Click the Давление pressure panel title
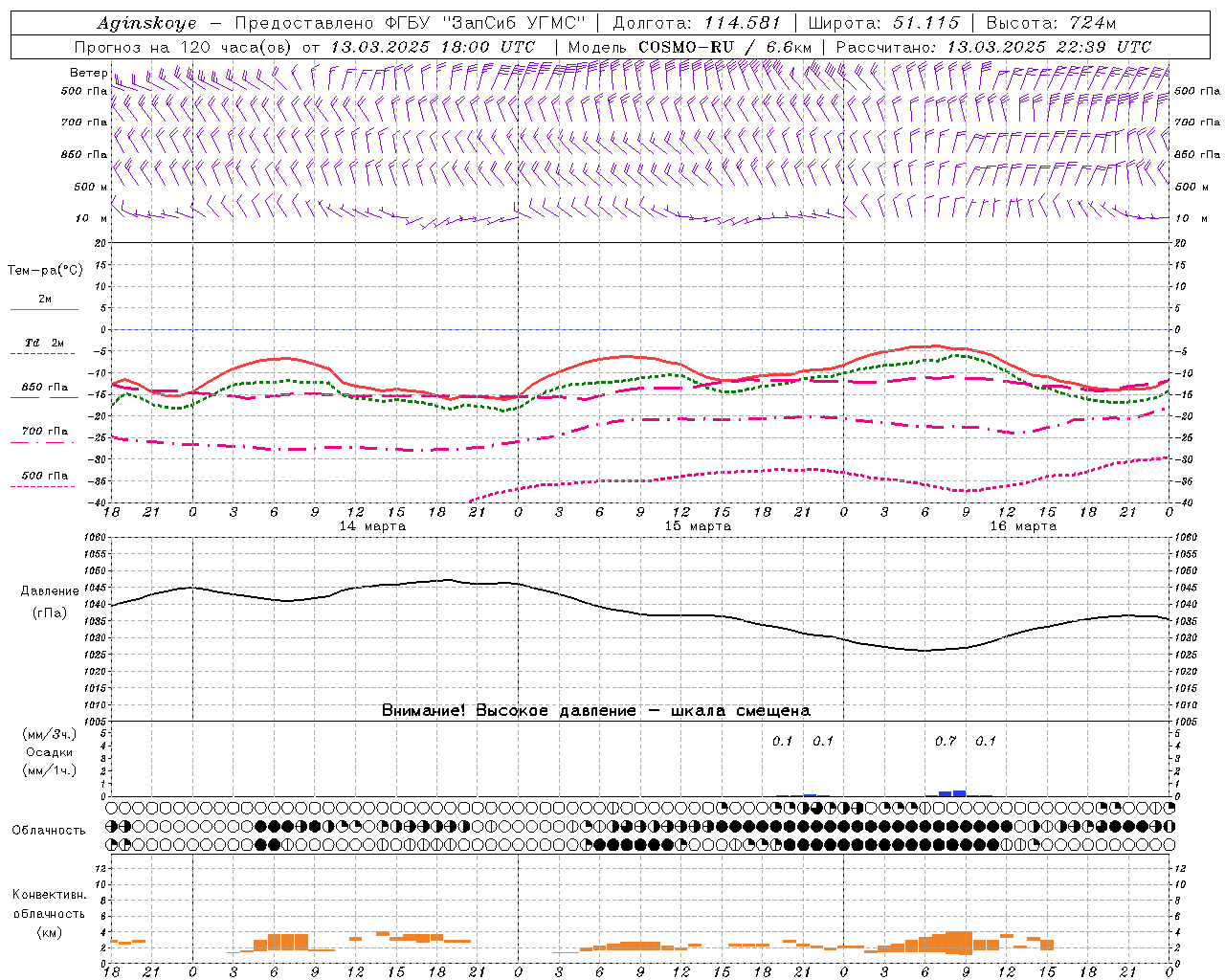 [50, 591]
